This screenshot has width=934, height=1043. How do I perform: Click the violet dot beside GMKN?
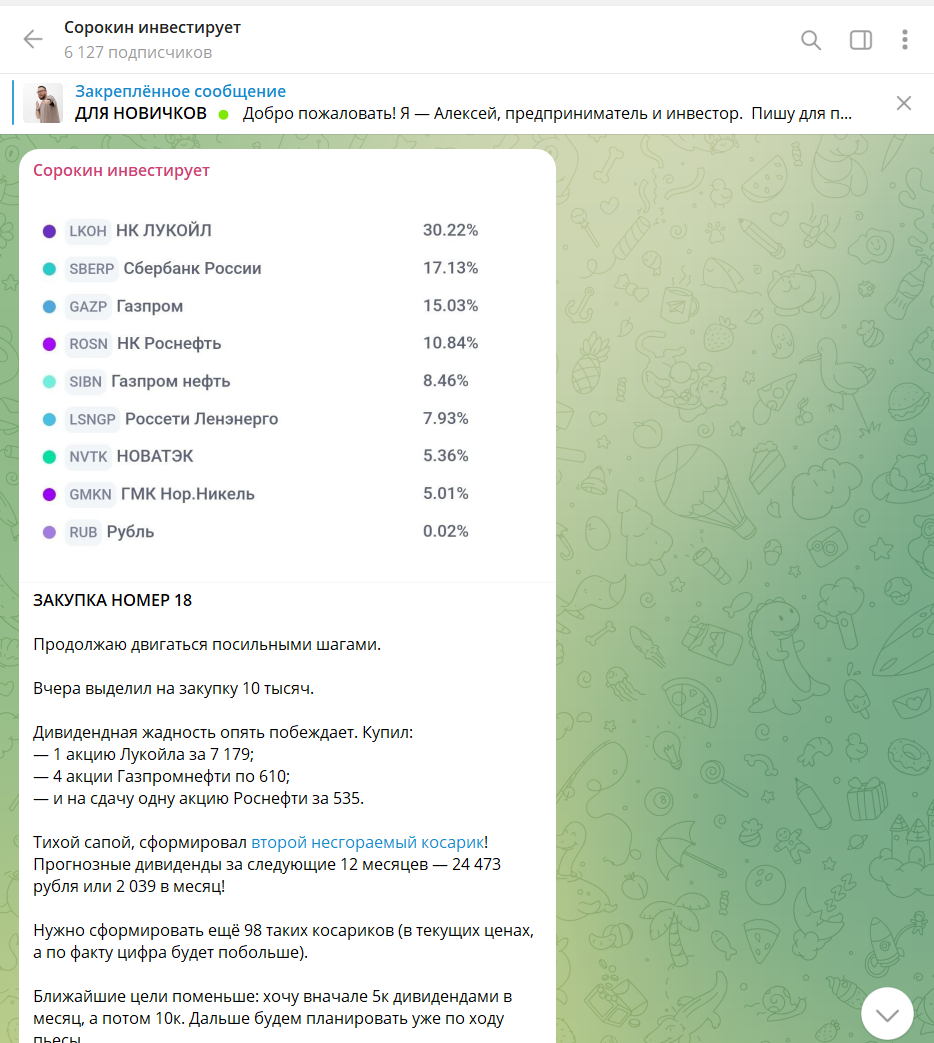point(49,495)
